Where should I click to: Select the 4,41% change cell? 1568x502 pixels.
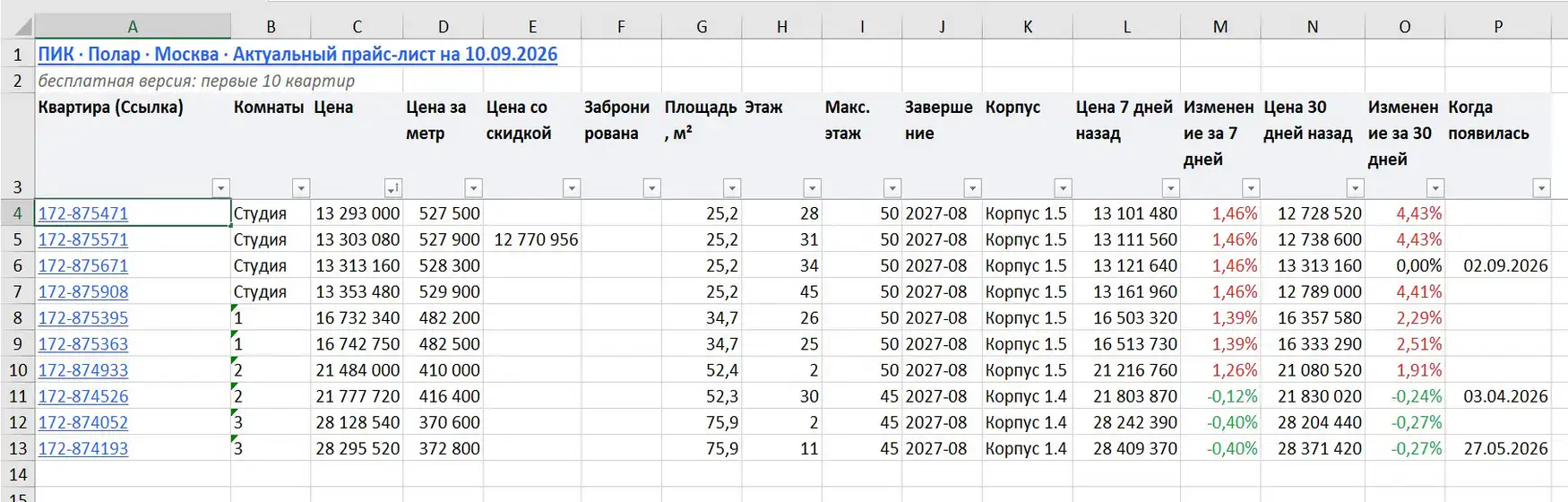tap(1404, 291)
